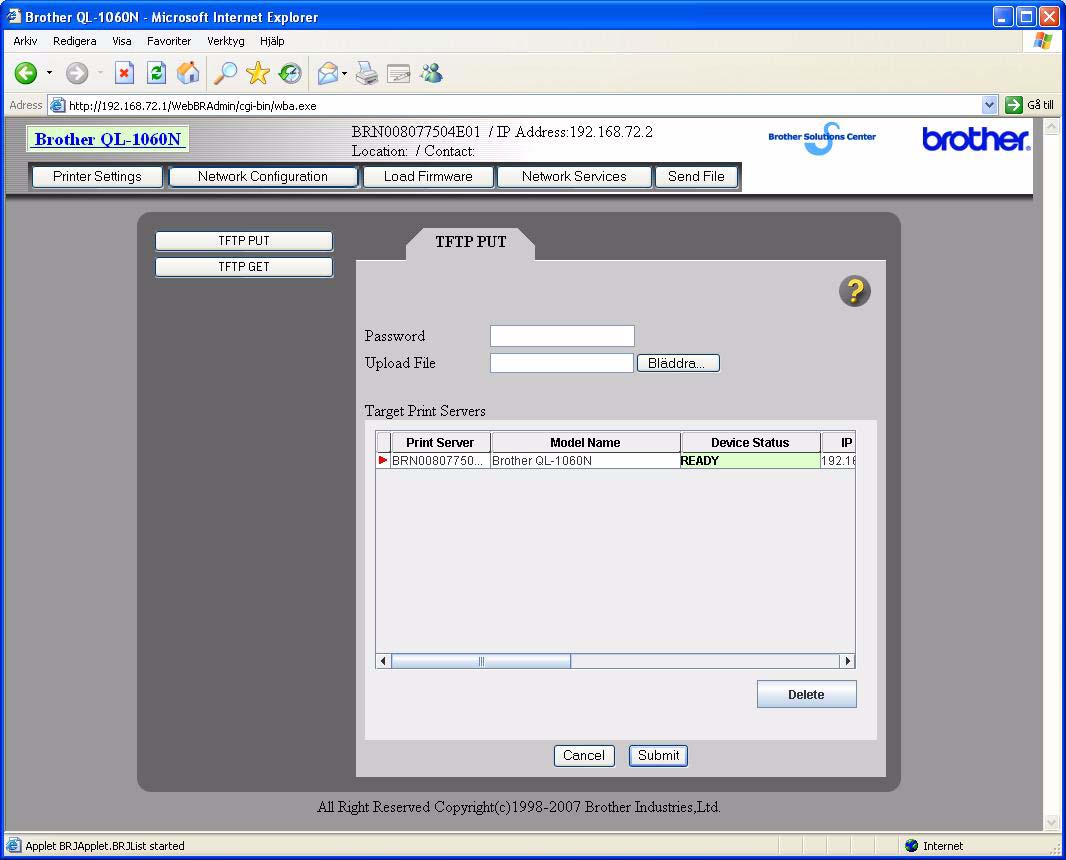
Task: Click the table scroll left arrow
Action: (383, 661)
